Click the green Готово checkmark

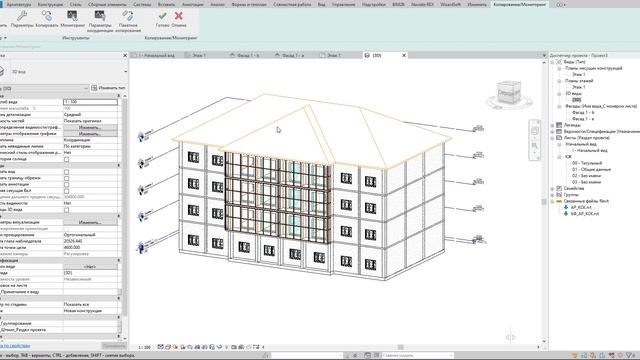162,19
